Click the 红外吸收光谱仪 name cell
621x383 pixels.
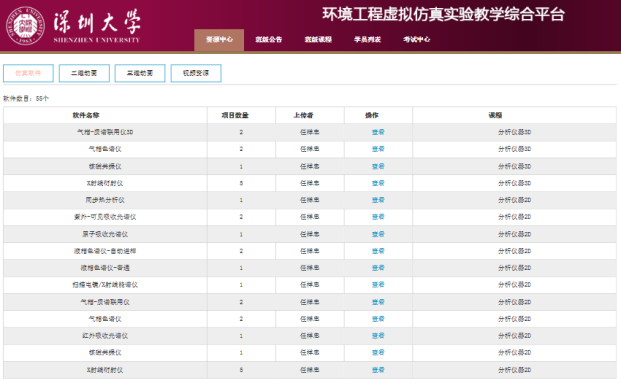[x=105, y=336]
